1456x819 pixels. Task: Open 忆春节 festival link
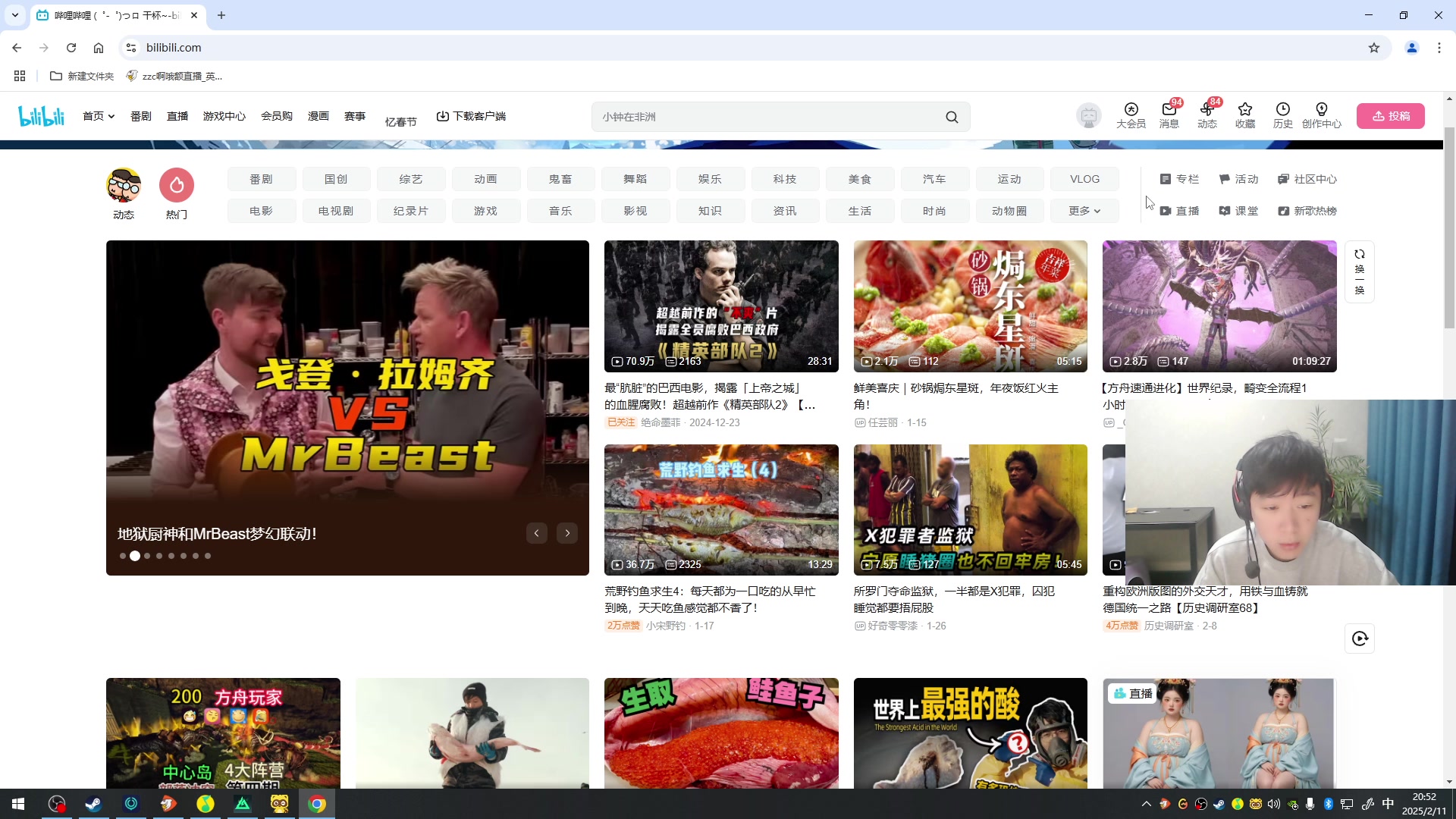pyautogui.click(x=401, y=121)
